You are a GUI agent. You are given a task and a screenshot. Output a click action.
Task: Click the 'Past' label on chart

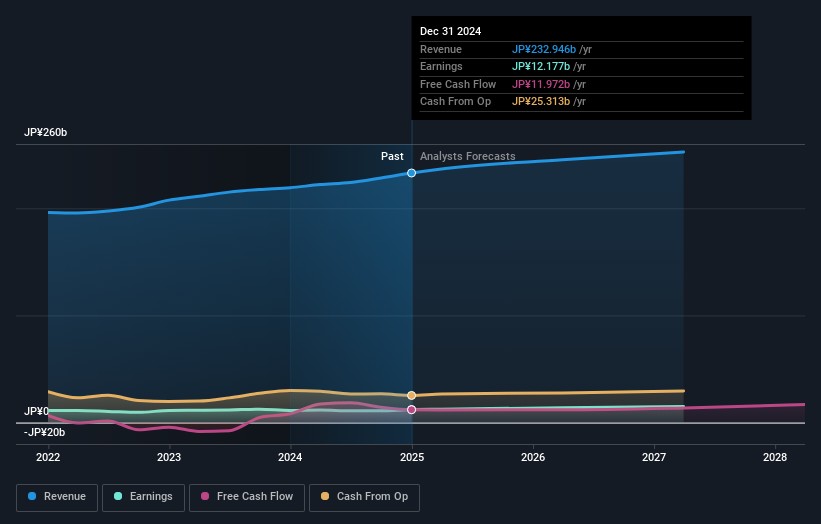pos(392,156)
